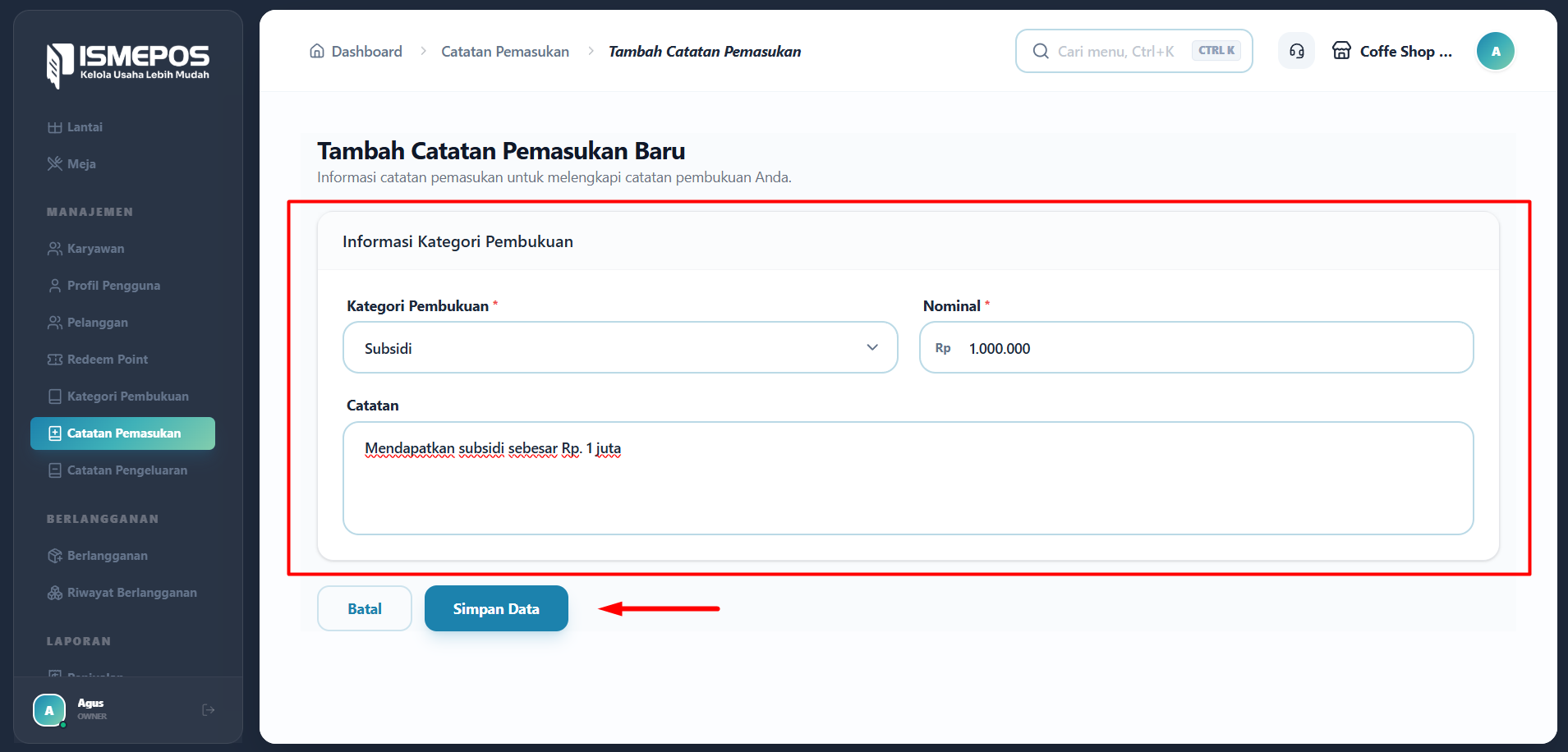Image resolution: width=1568 pixels, height=752 pixels.
Task: Expand the Coffe Shop outlet selector
Action: [x=1392, y=51]
